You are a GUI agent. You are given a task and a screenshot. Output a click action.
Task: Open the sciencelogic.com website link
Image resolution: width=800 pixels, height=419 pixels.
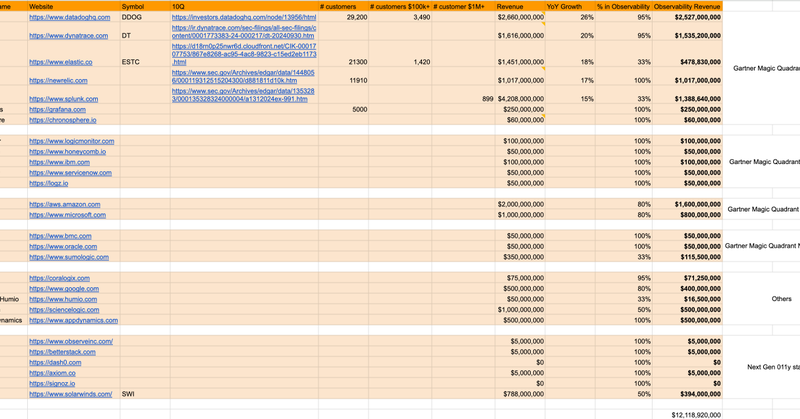coord(64,310)
